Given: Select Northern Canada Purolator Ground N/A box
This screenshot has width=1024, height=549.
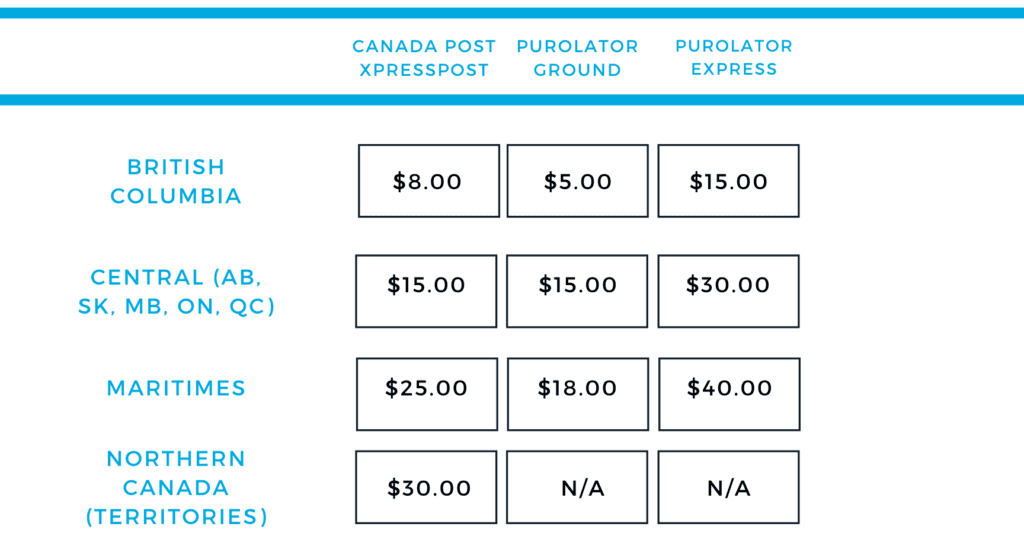Looking at the screenshot, I should [577, 487].
